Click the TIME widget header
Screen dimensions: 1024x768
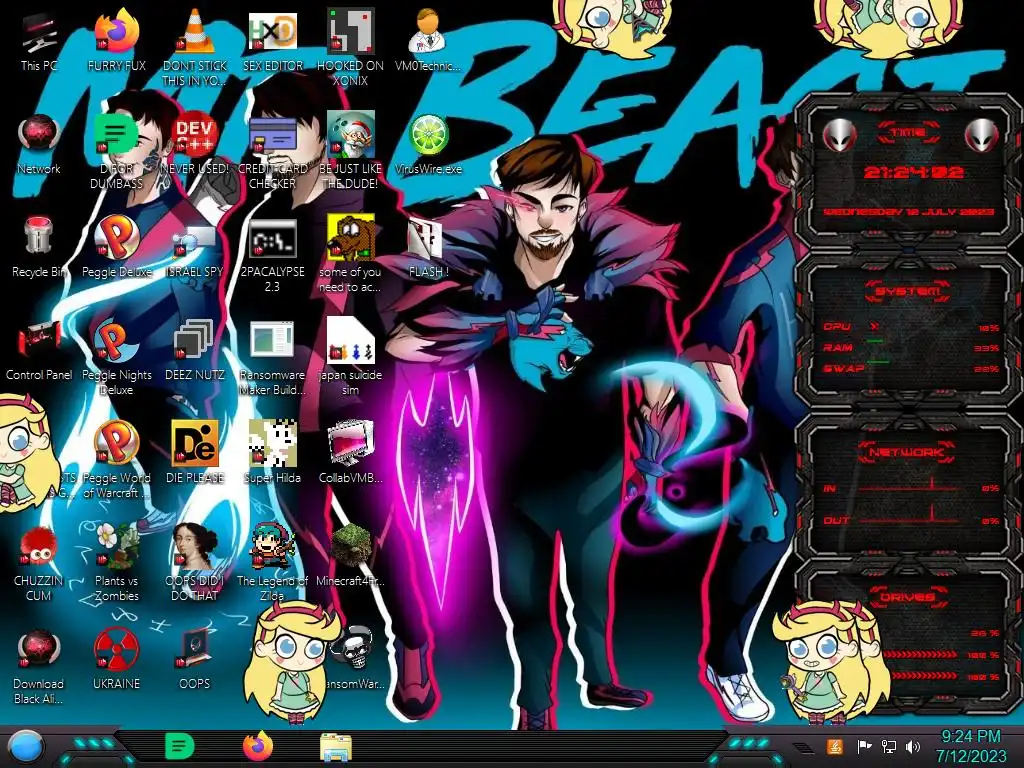(x=908, y=133)
